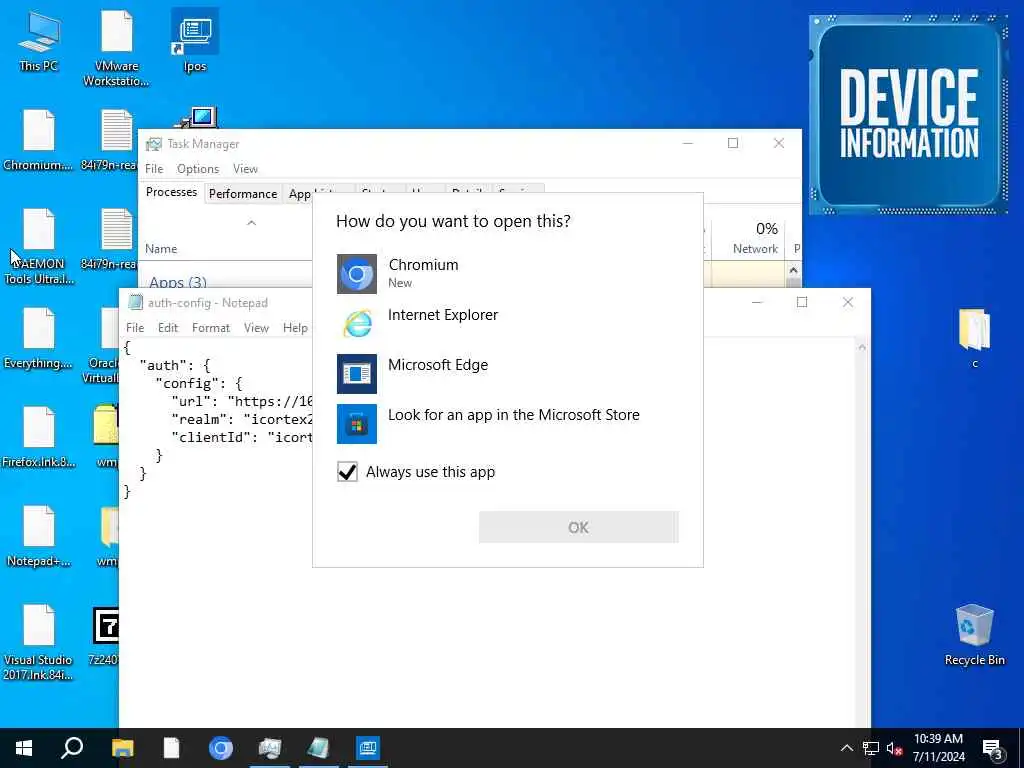Select the Firefox.lnk desktop file
This screenshot has height=768, width=1024.
pyautogui.click(x=38, y=437)
